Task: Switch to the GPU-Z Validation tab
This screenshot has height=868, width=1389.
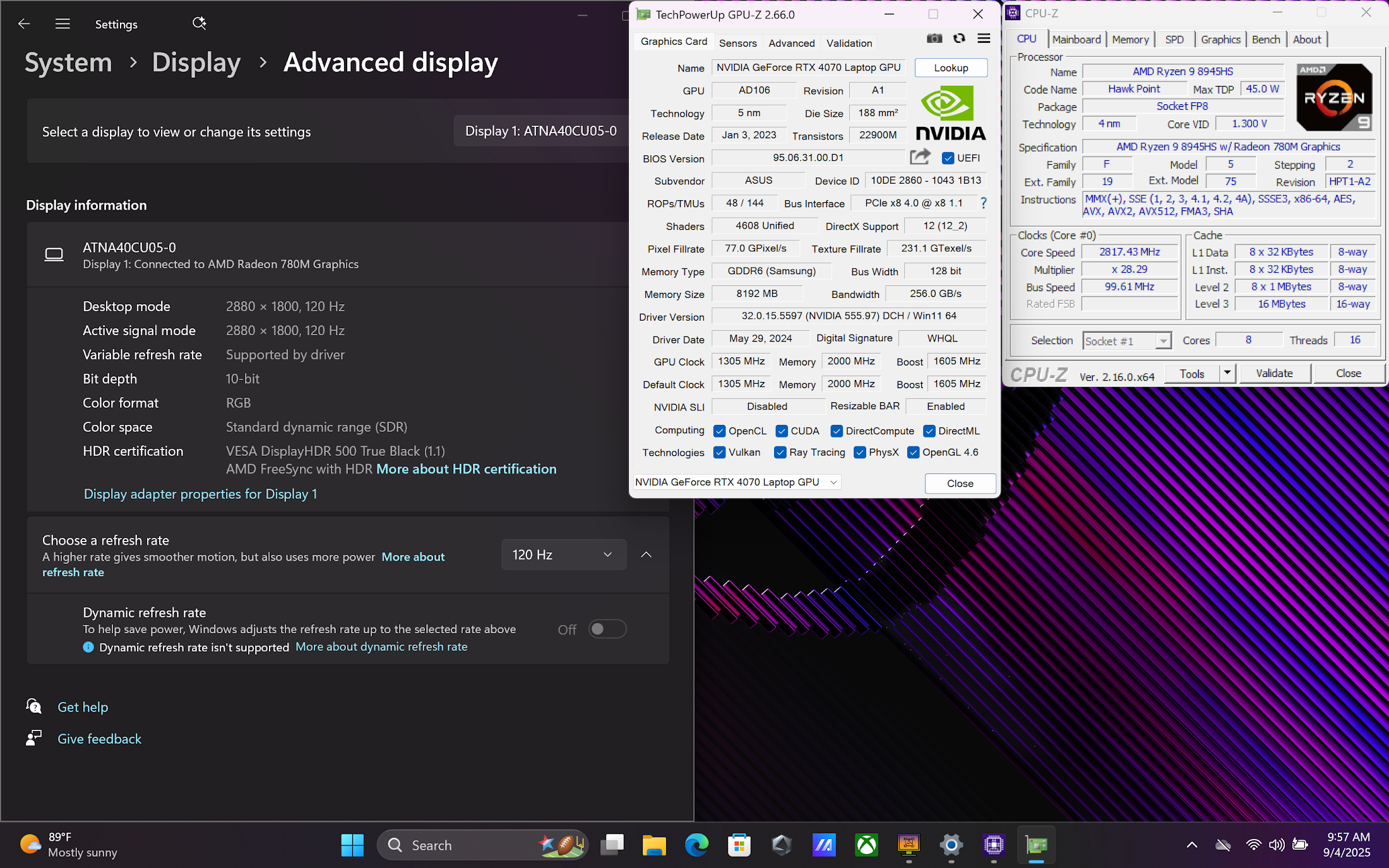Action: (x=849, y=43)
